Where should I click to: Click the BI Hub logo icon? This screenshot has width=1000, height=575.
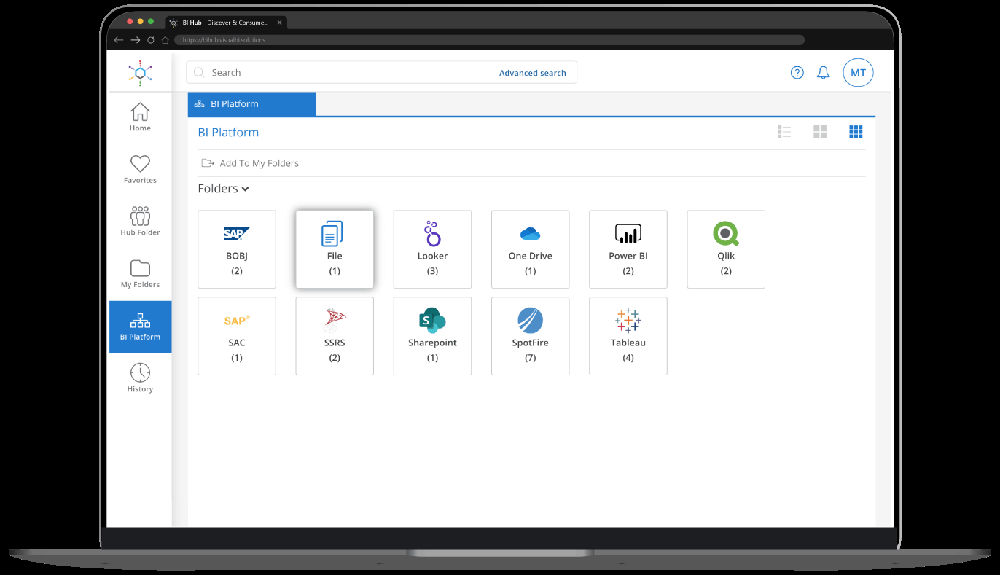140,73
